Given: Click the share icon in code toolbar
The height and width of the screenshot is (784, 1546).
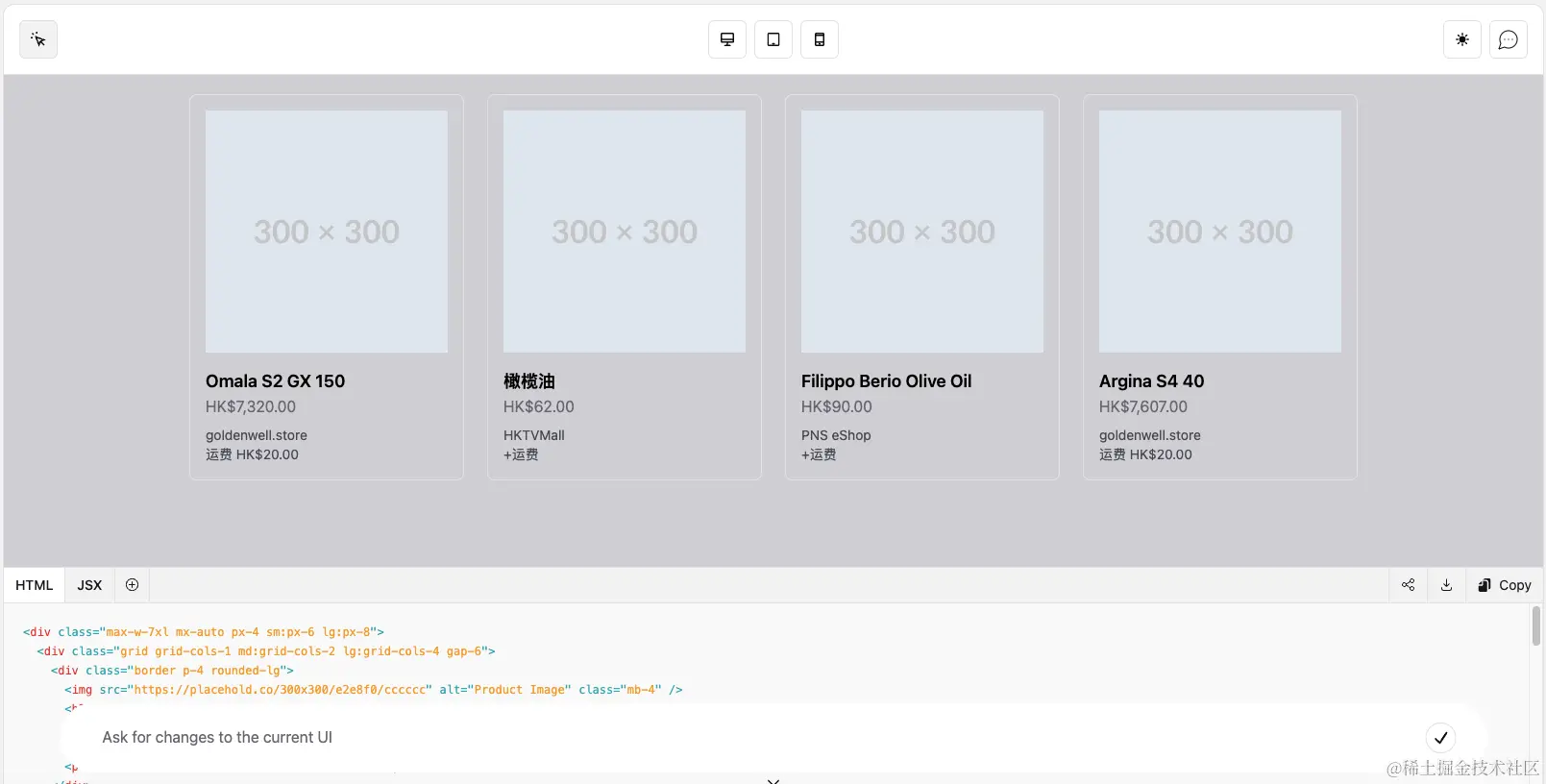Looking at the screenshot, I should pyautogui.click(x=1409, y=585).
